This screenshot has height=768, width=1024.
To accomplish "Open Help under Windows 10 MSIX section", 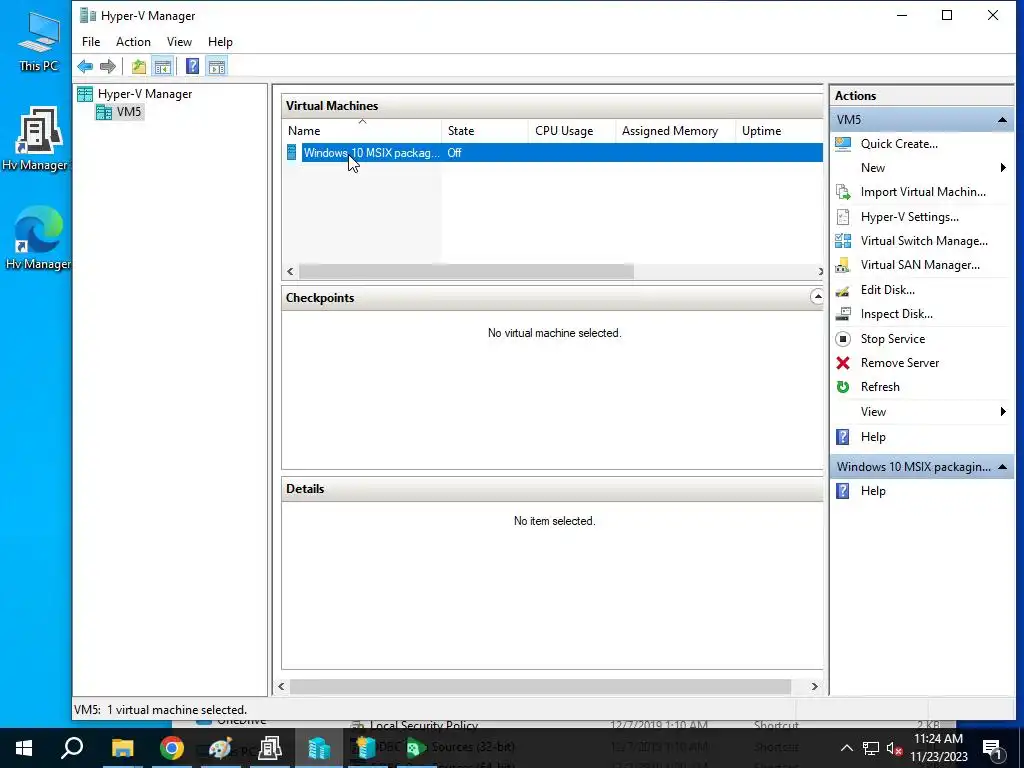I will 872,491.
